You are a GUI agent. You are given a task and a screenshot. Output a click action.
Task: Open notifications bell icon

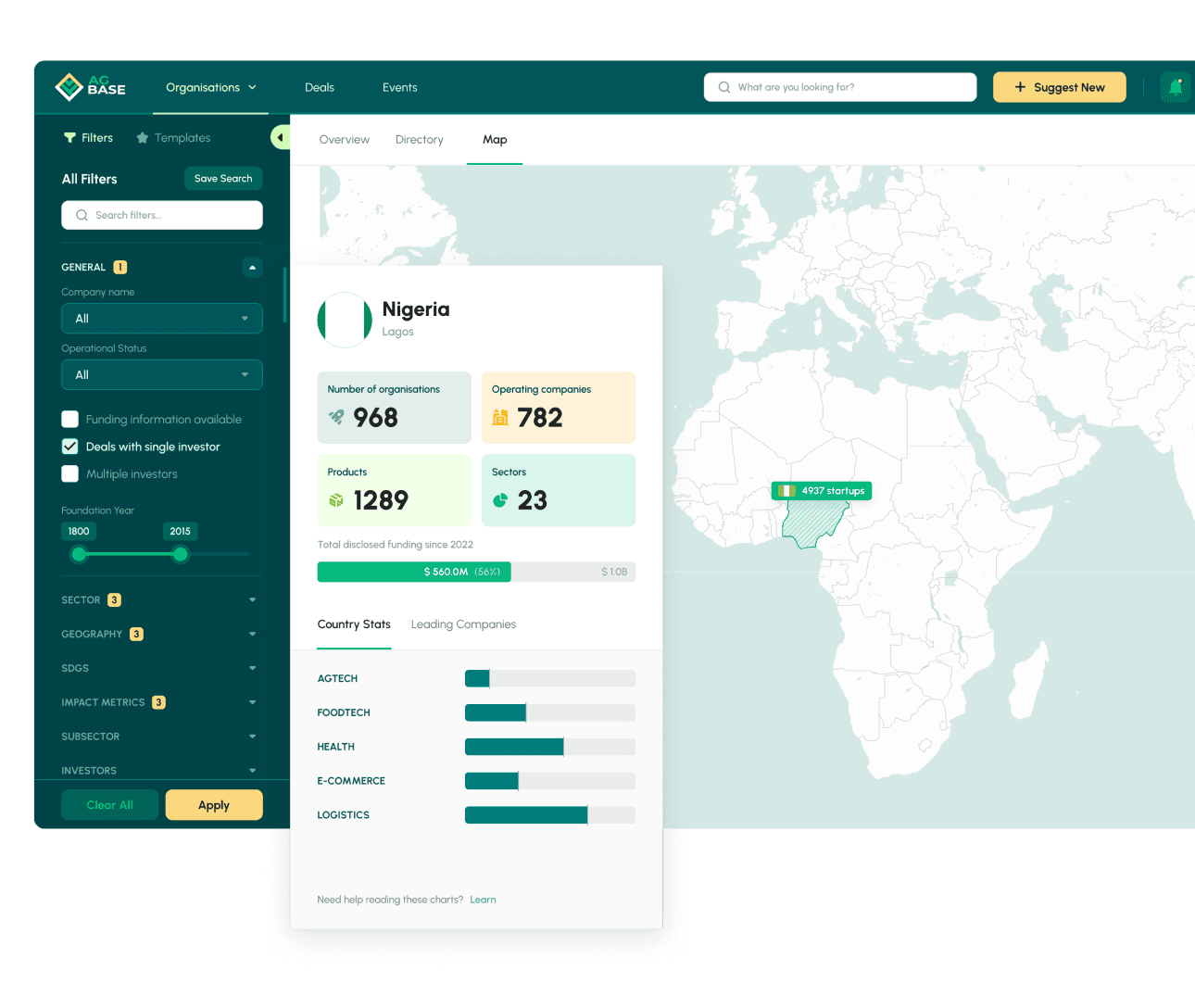(x=1176, y=87)
